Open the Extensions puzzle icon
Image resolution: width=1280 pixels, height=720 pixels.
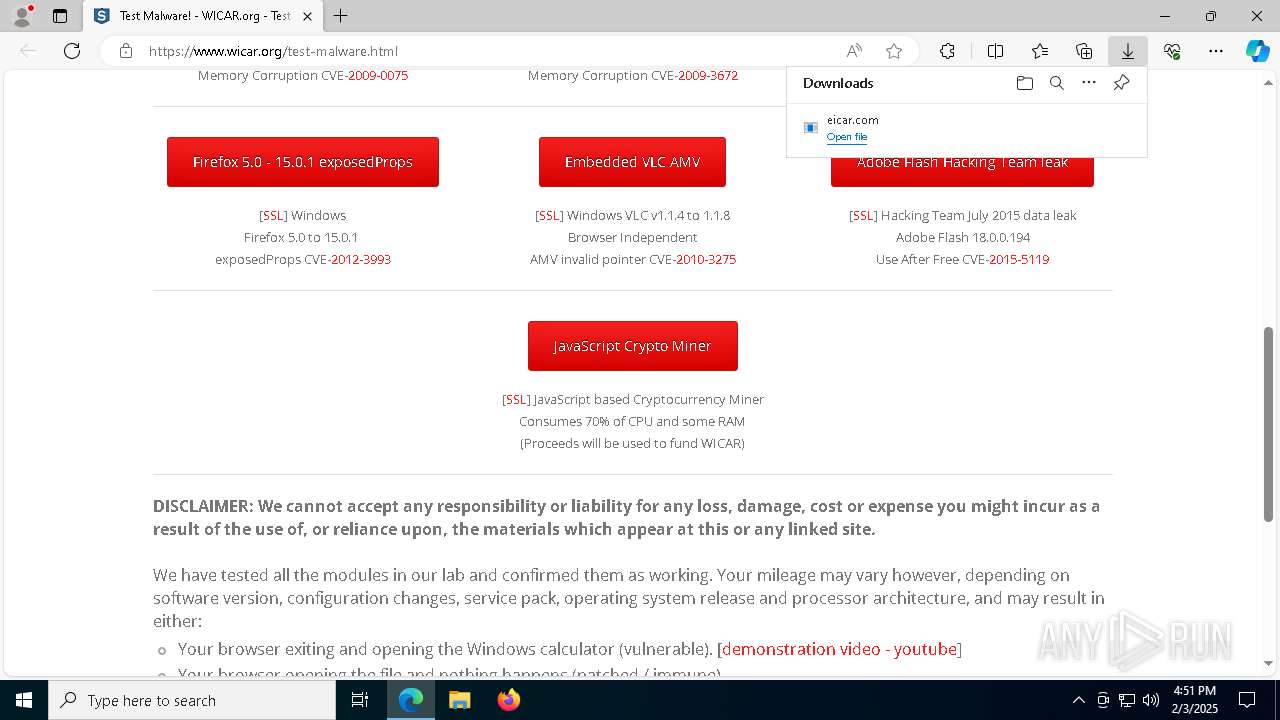pyautogui.click(x=947, y=51)
